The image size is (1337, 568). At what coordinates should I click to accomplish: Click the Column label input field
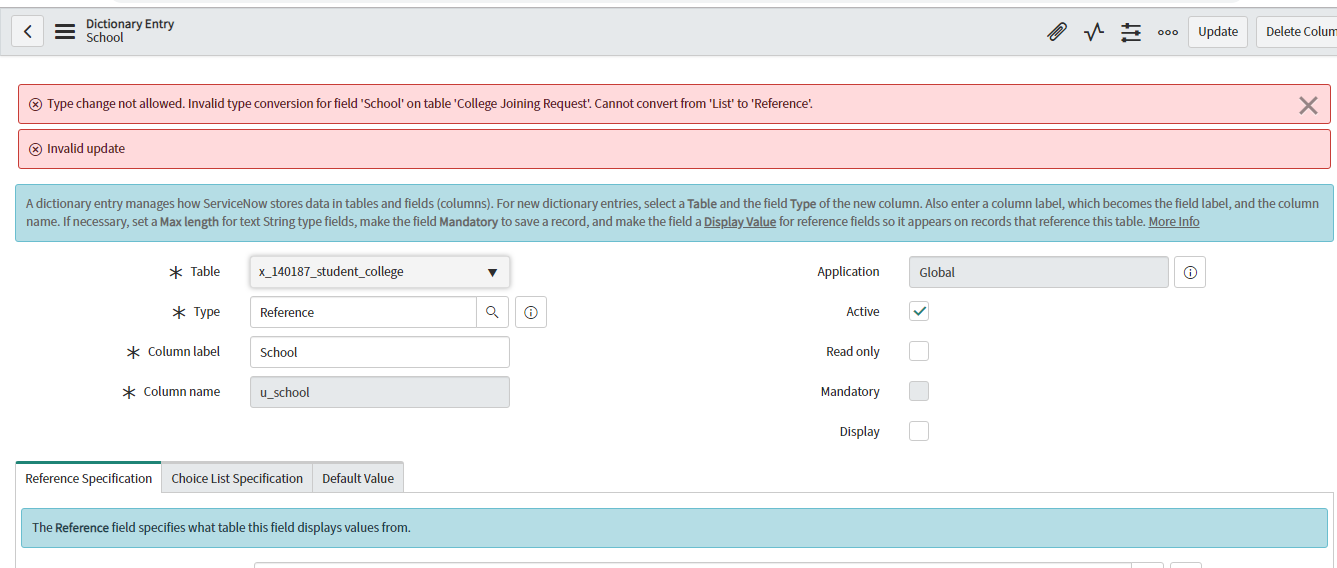pyautogui.click(x=380, y=352)
